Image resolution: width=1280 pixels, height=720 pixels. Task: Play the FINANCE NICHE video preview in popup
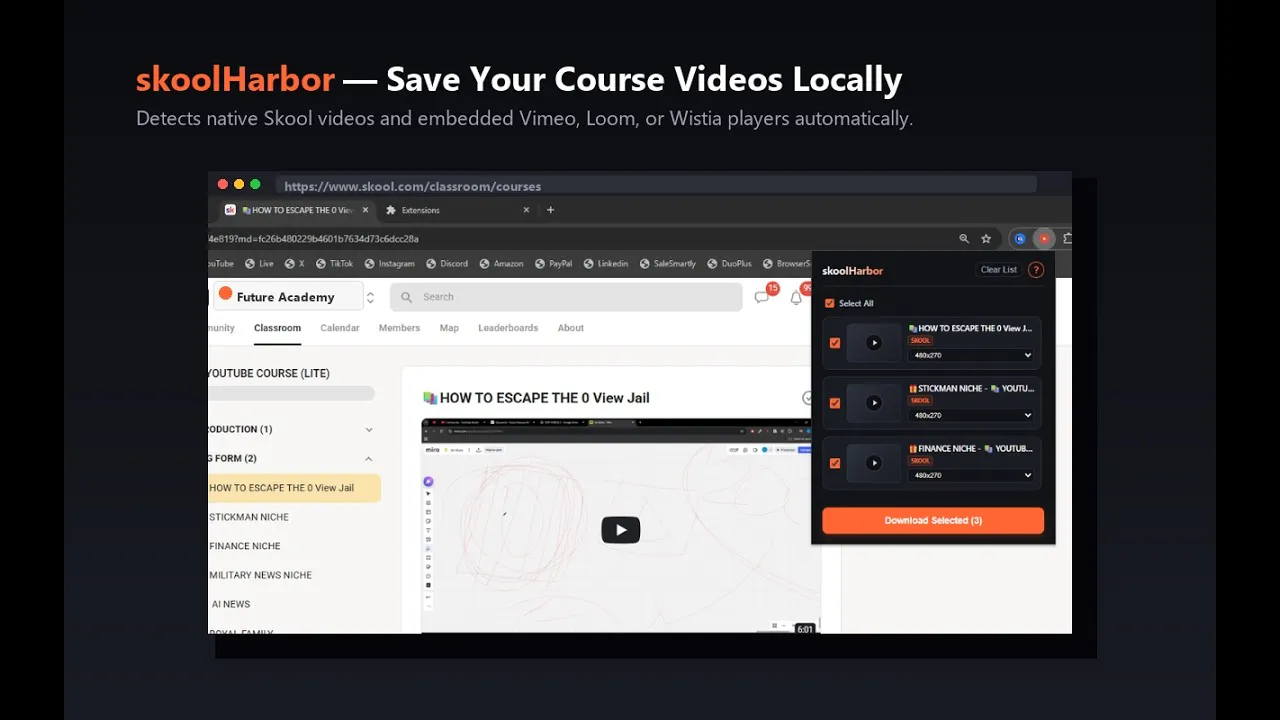click(x=874, y=463)
